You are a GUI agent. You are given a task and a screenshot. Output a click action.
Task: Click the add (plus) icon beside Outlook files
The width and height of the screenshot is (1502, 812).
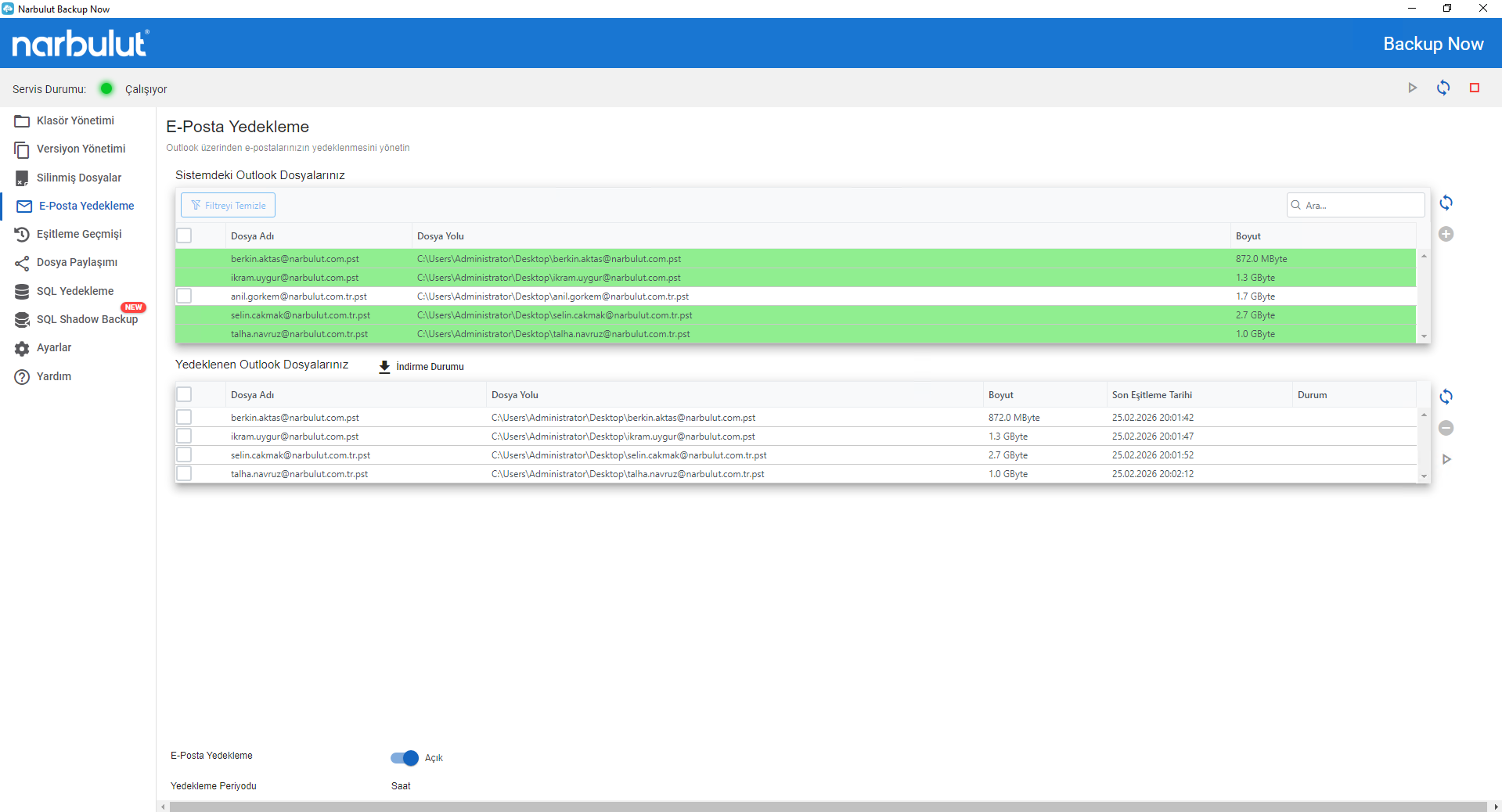1446,234
